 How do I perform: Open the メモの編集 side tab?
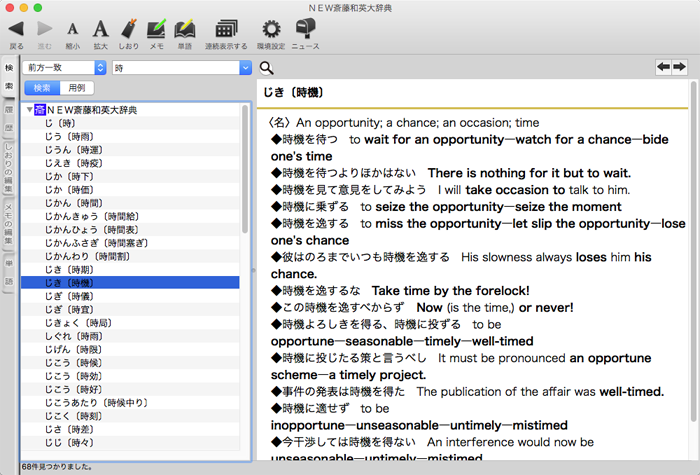coord(9,225)
